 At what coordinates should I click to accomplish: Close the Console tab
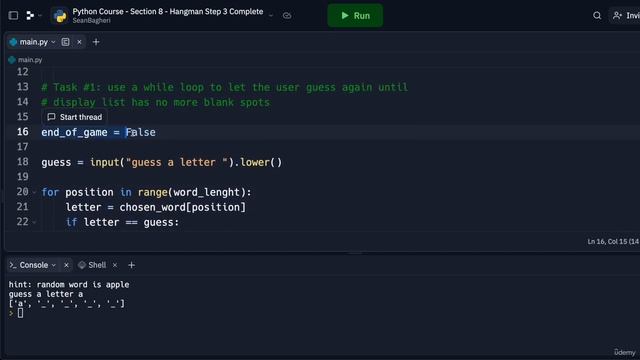point(66,265)
